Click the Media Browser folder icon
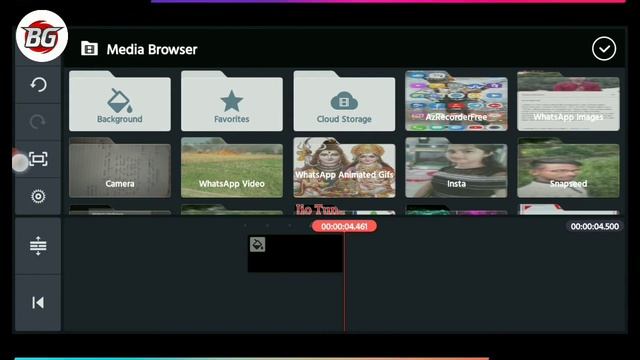Viewport: 640px width, 360px height. click(89, 49)
